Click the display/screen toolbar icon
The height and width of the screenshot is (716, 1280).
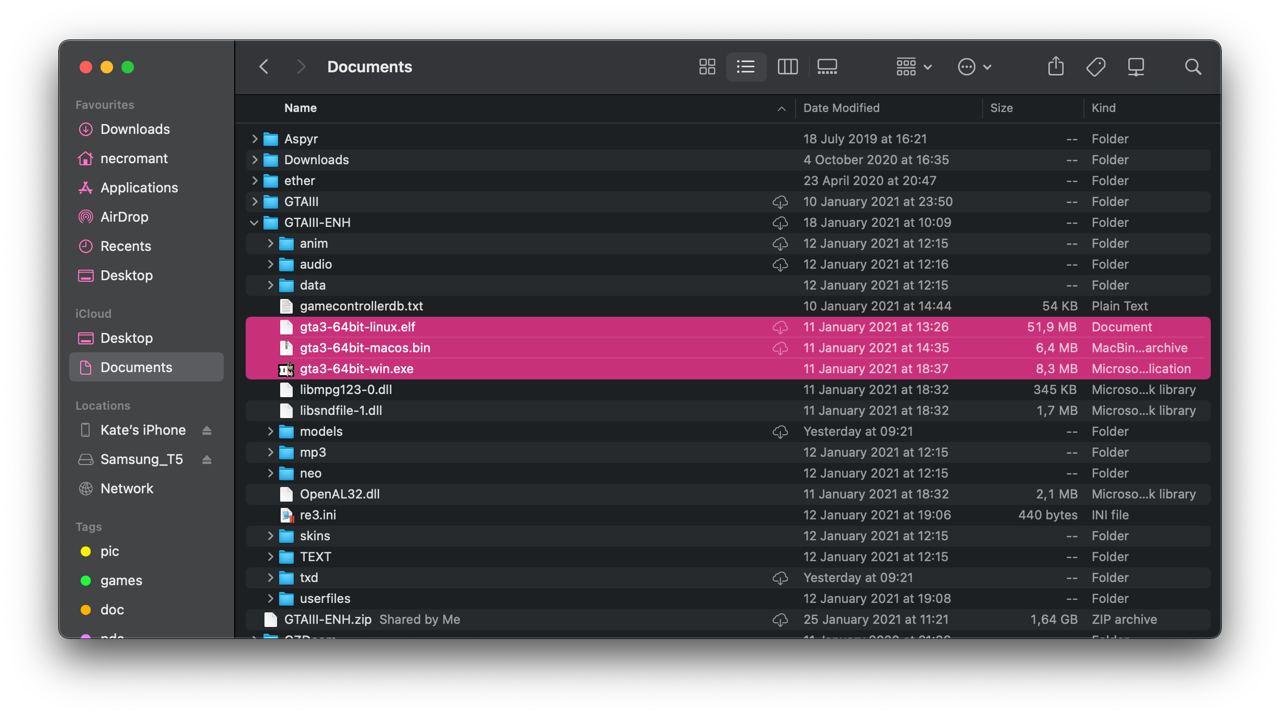pyautogui.click(x=1136, y=67)
